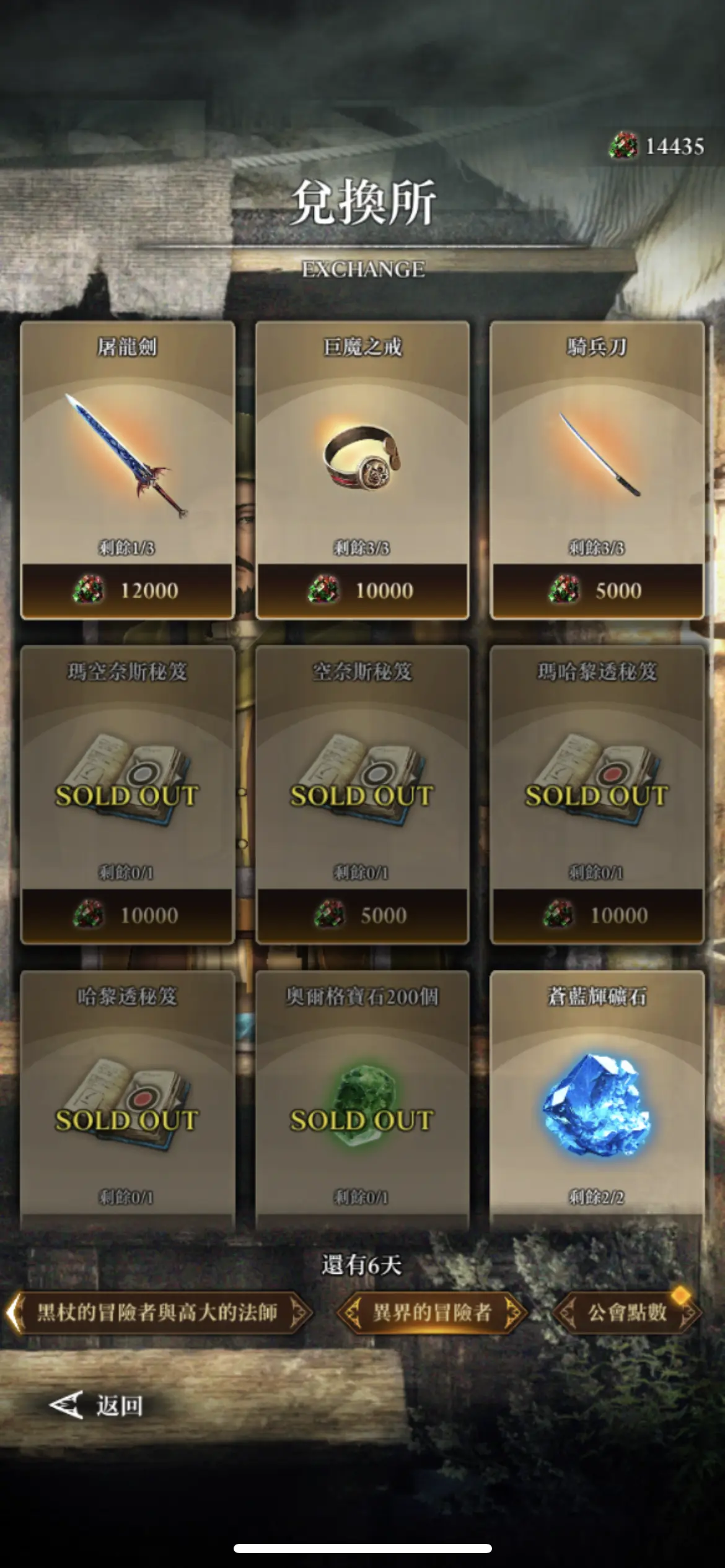Tap the sold out 哈黎透秘笈 book
725x1568 pixels.
(126, 1105)
